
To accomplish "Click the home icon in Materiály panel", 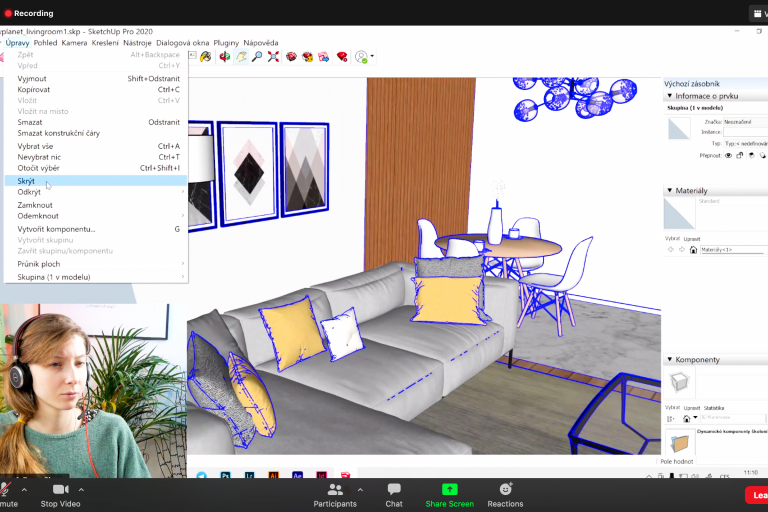I will [693, 249].
